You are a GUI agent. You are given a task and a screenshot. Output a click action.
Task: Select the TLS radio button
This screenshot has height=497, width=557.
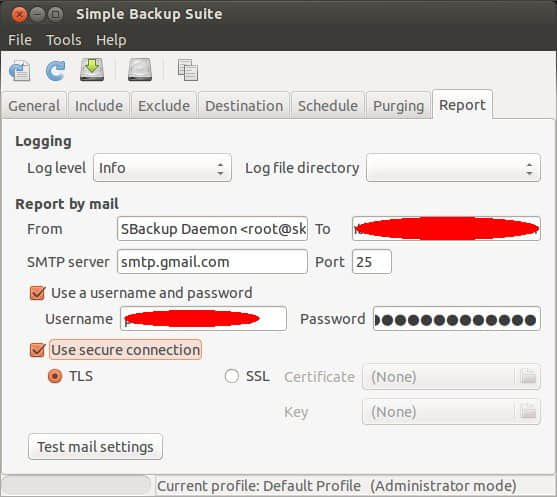click(x=55, y=376)
